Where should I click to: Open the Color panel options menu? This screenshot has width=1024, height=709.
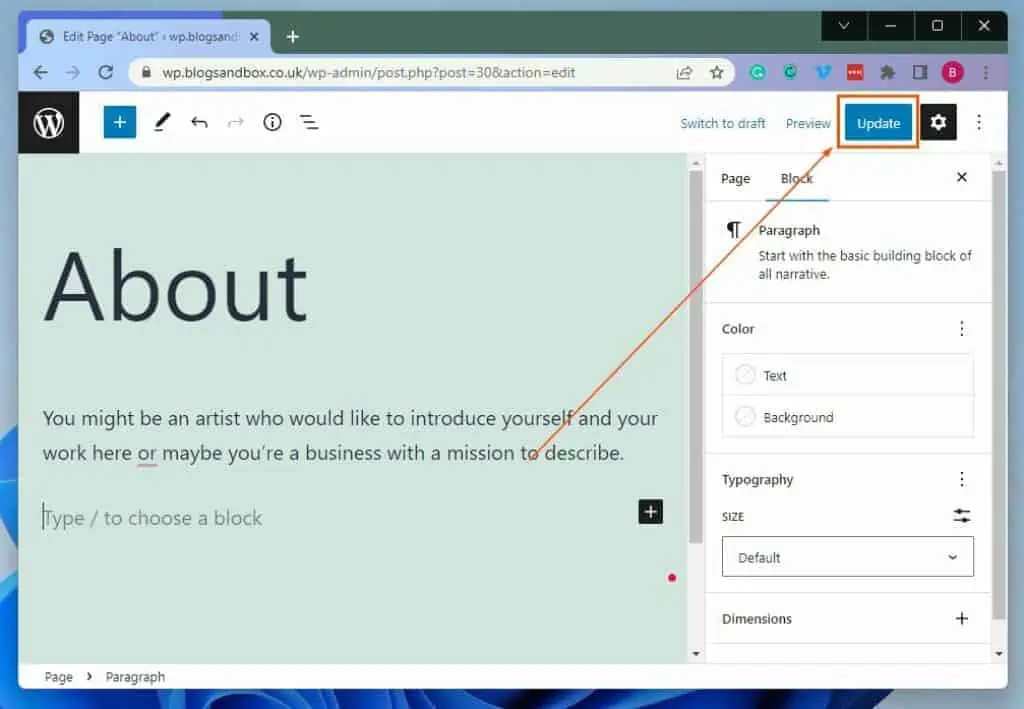click(961, 328)
